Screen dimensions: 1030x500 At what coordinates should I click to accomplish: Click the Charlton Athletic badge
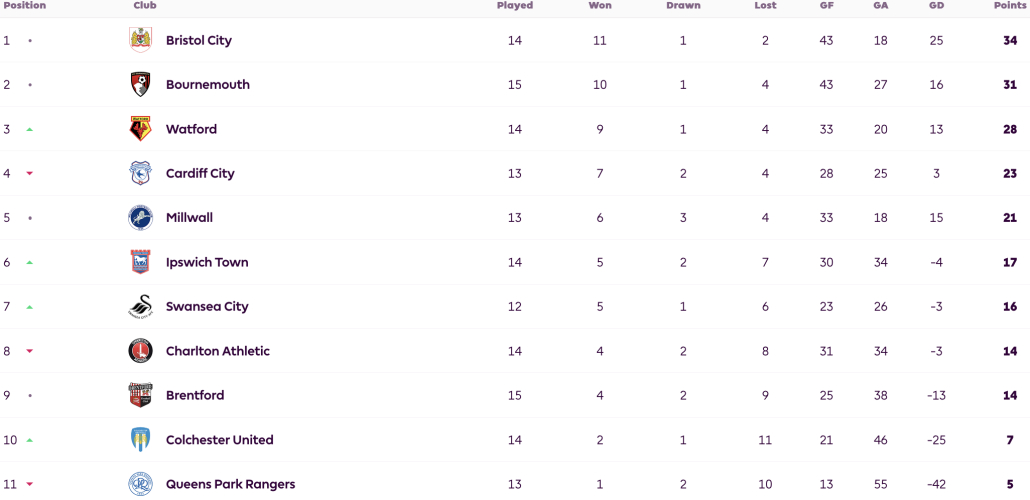coord(140,351)
